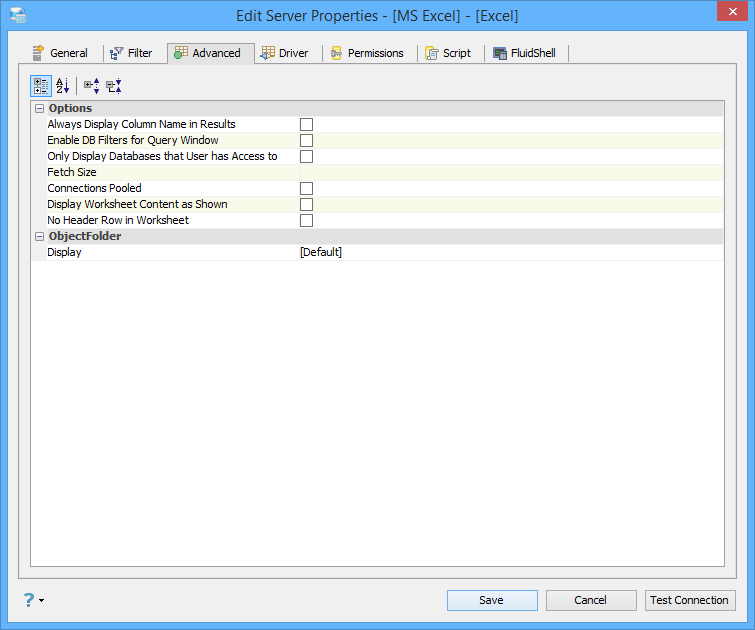Click the Expand all categories icon
The height and width of the screenshot is (630, 755).
[91, 86]
